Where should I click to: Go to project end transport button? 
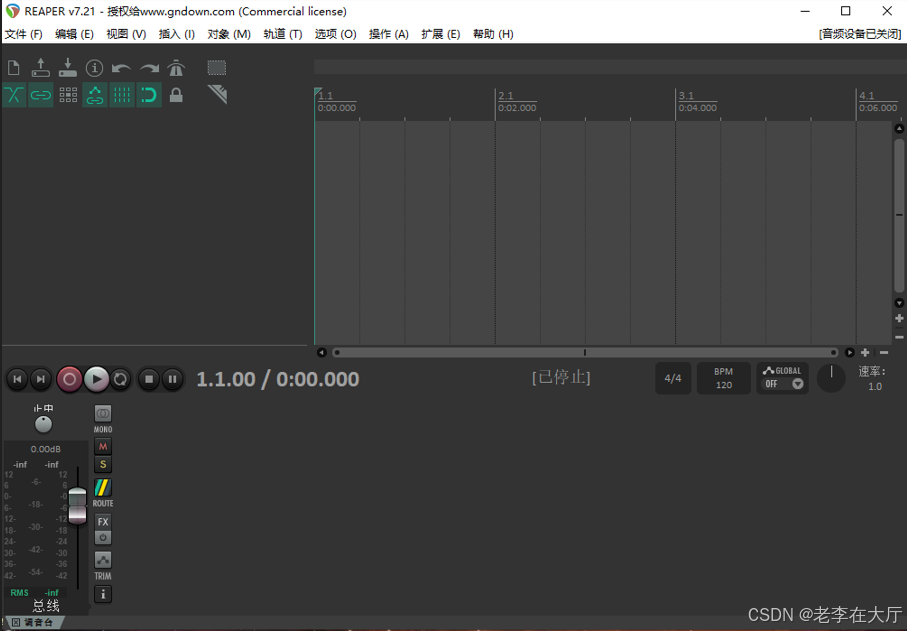coord(40,379)
